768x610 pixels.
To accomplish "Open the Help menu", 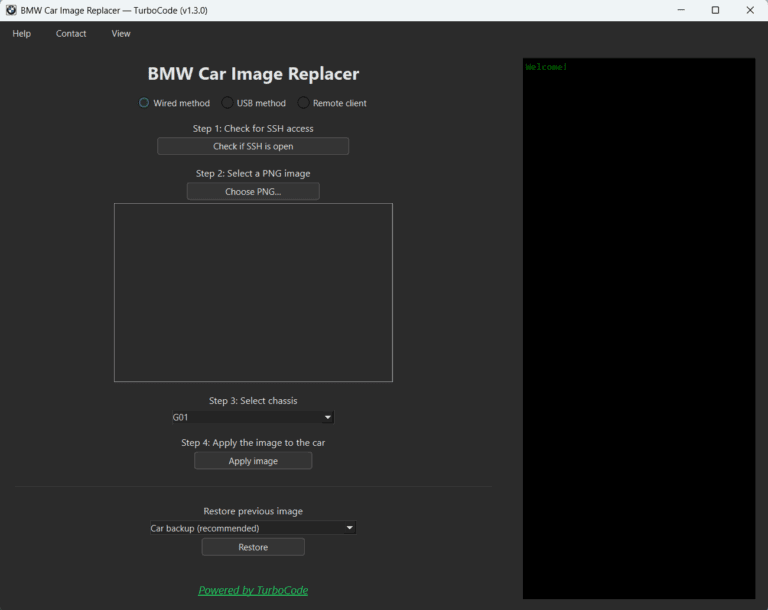I will 21,34.
